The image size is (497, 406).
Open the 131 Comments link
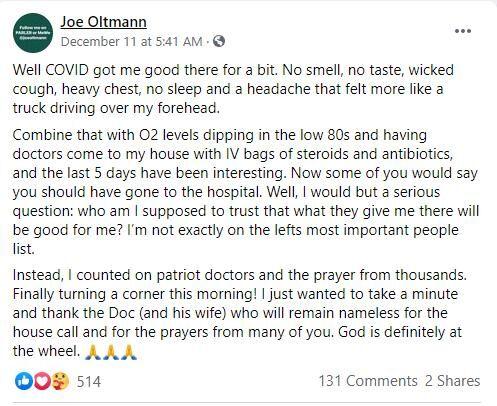[x=368, y=381]
